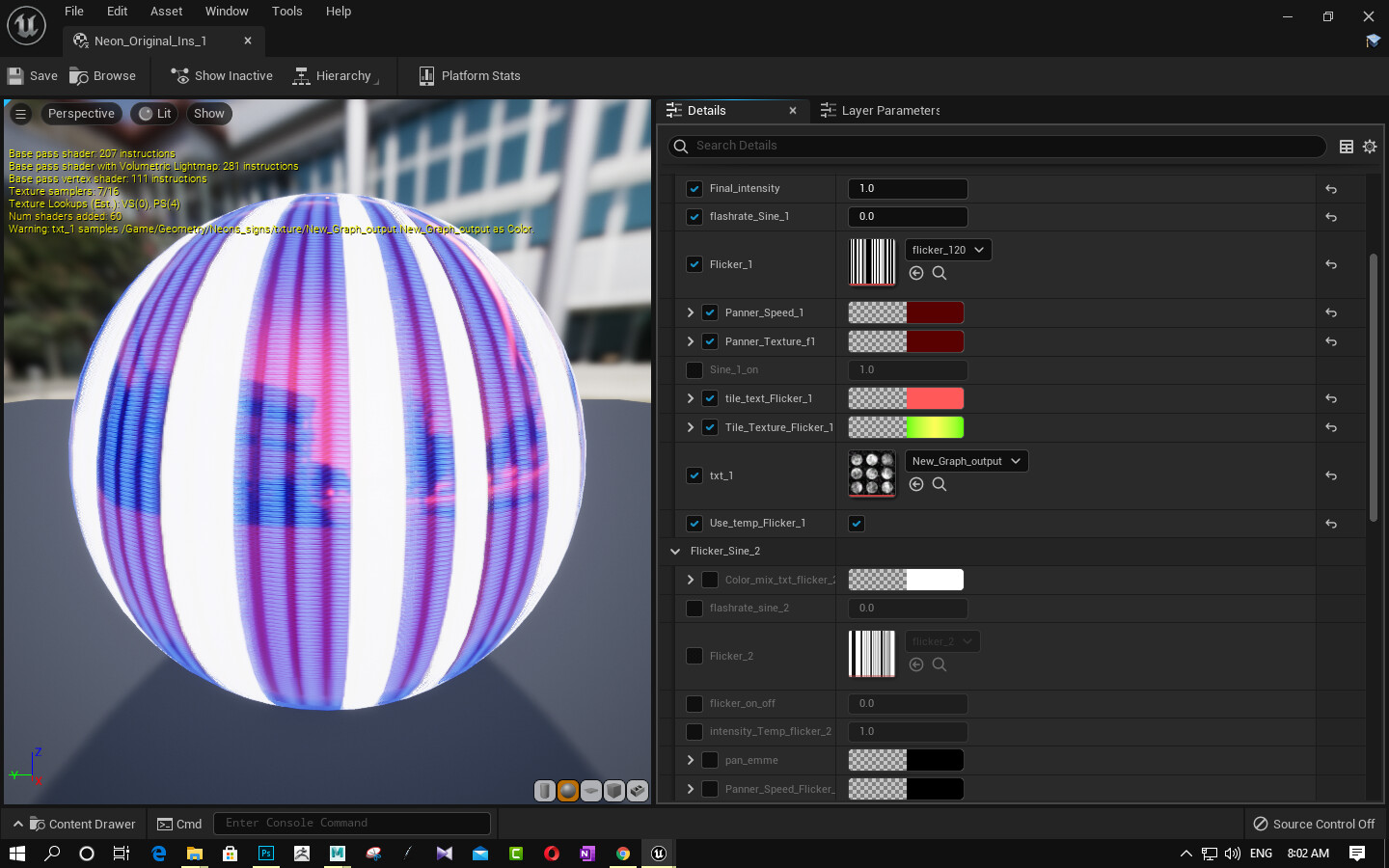Open viewport Show options
The image size is (1389, 868).
pos(209,114)
